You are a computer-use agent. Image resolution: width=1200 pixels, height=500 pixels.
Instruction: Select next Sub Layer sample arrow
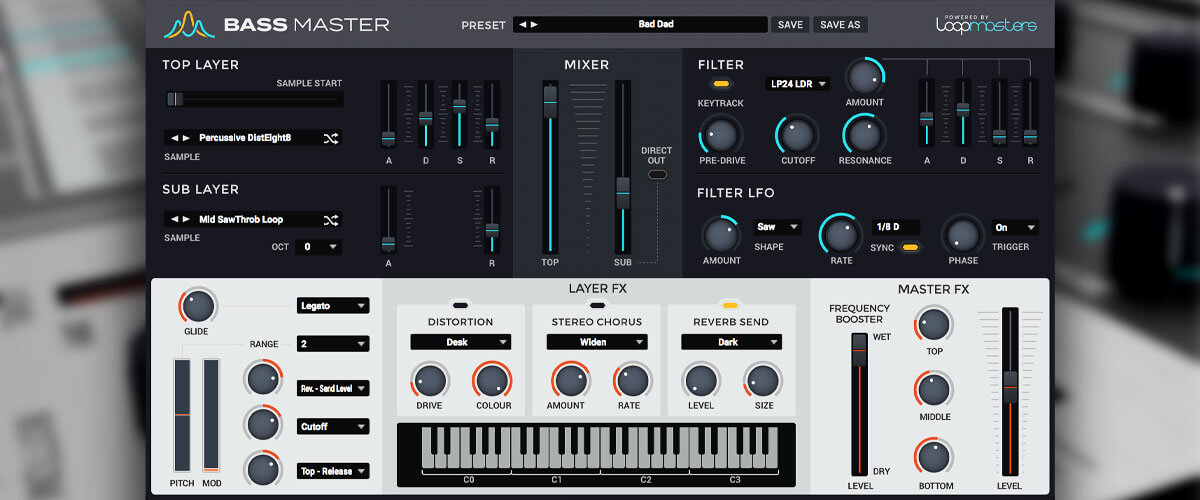click(x=185, y=219)
